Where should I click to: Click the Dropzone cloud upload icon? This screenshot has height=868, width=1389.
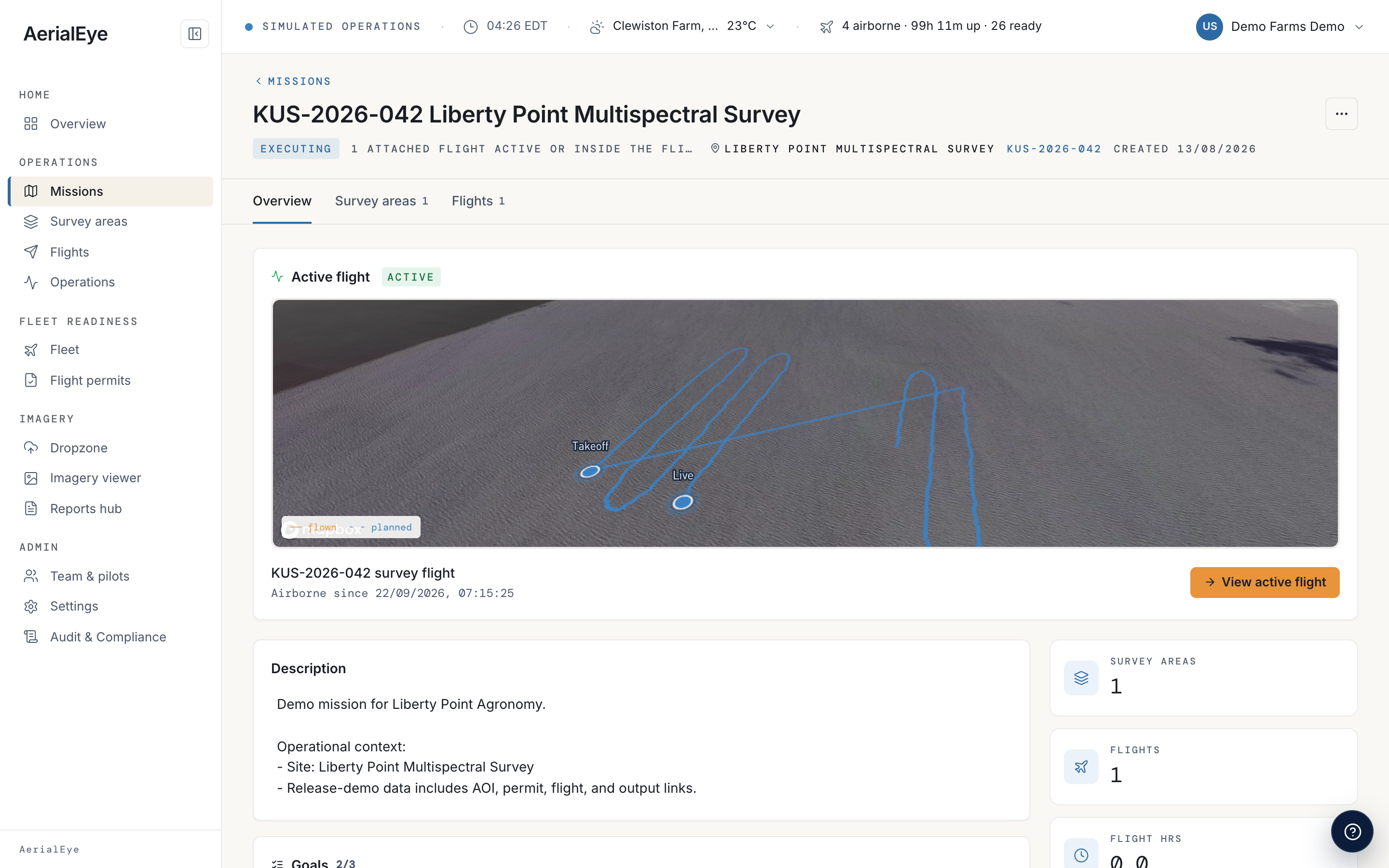coord(31,448)
